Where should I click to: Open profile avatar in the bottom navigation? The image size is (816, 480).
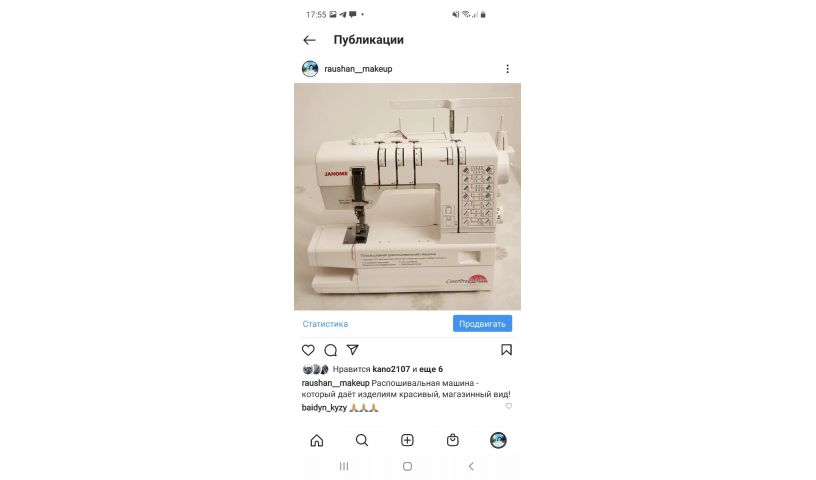(x=498, y=440)
